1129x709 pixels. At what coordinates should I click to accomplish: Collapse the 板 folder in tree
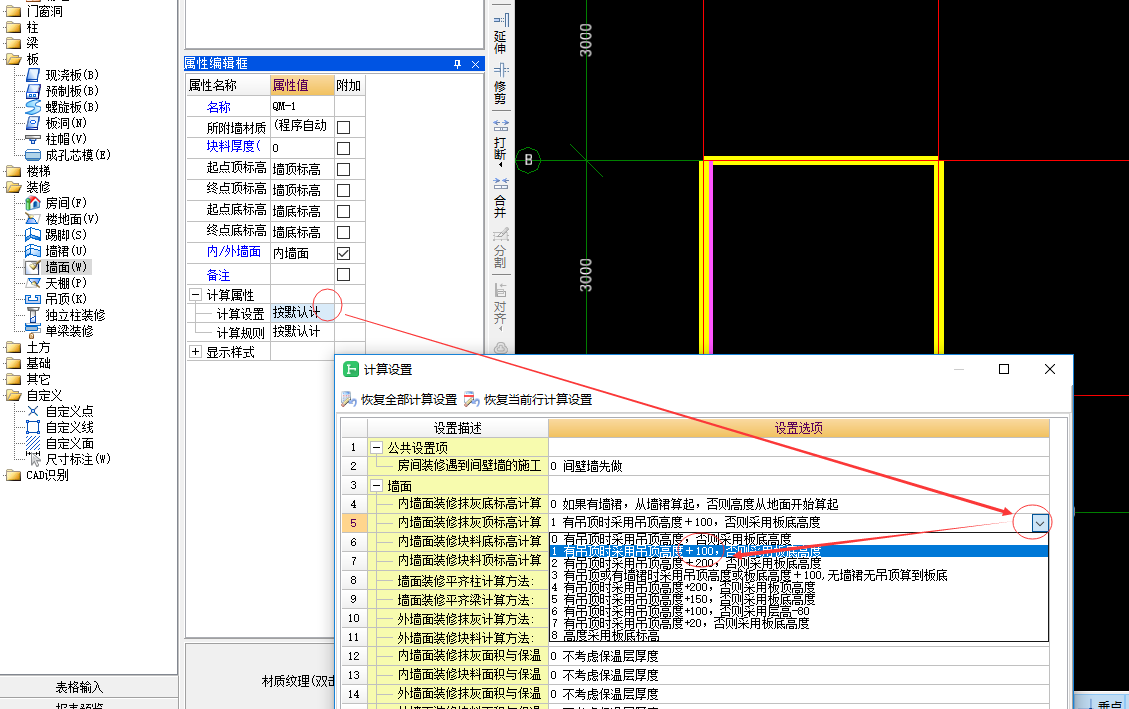[x=13, y=59]
